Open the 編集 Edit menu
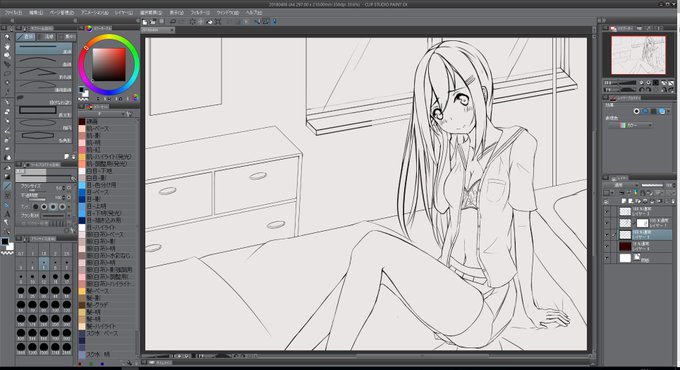The height and width of the screenshot is (370, 680). pyautogui.click(x=36, y=13)
